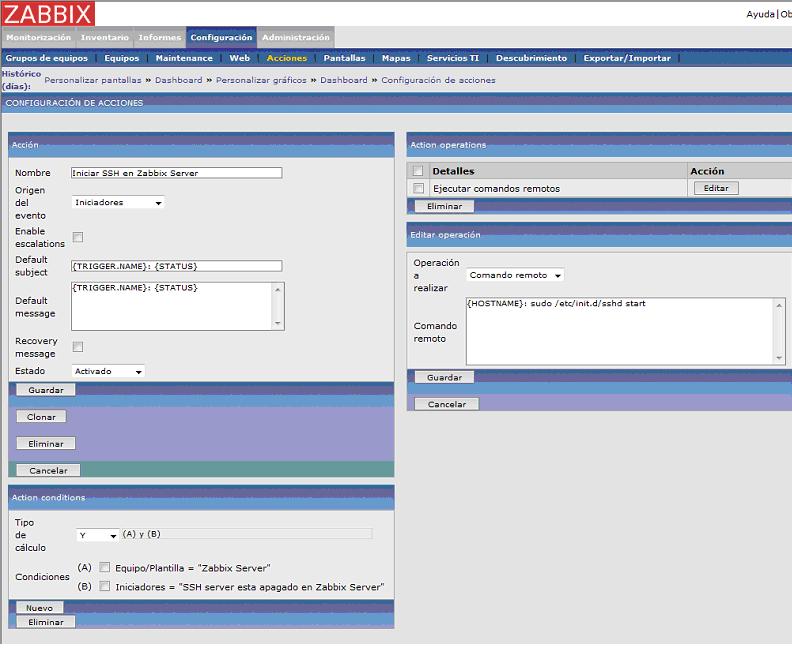The width and height of the screenshot is (792, 648).
Task: Click the Nombre input field
Action: click(176, 173)
